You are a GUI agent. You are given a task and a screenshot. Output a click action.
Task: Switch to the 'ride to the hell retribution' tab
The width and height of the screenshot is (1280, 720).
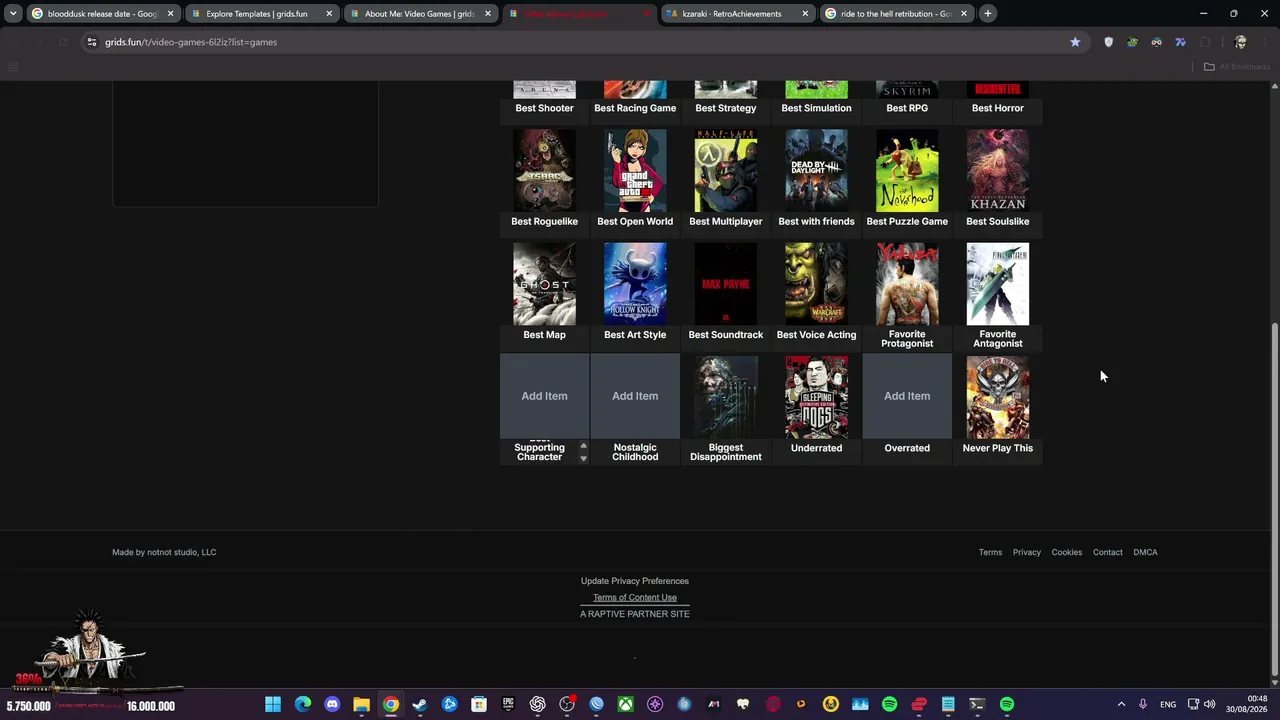[x=896, y=14]
